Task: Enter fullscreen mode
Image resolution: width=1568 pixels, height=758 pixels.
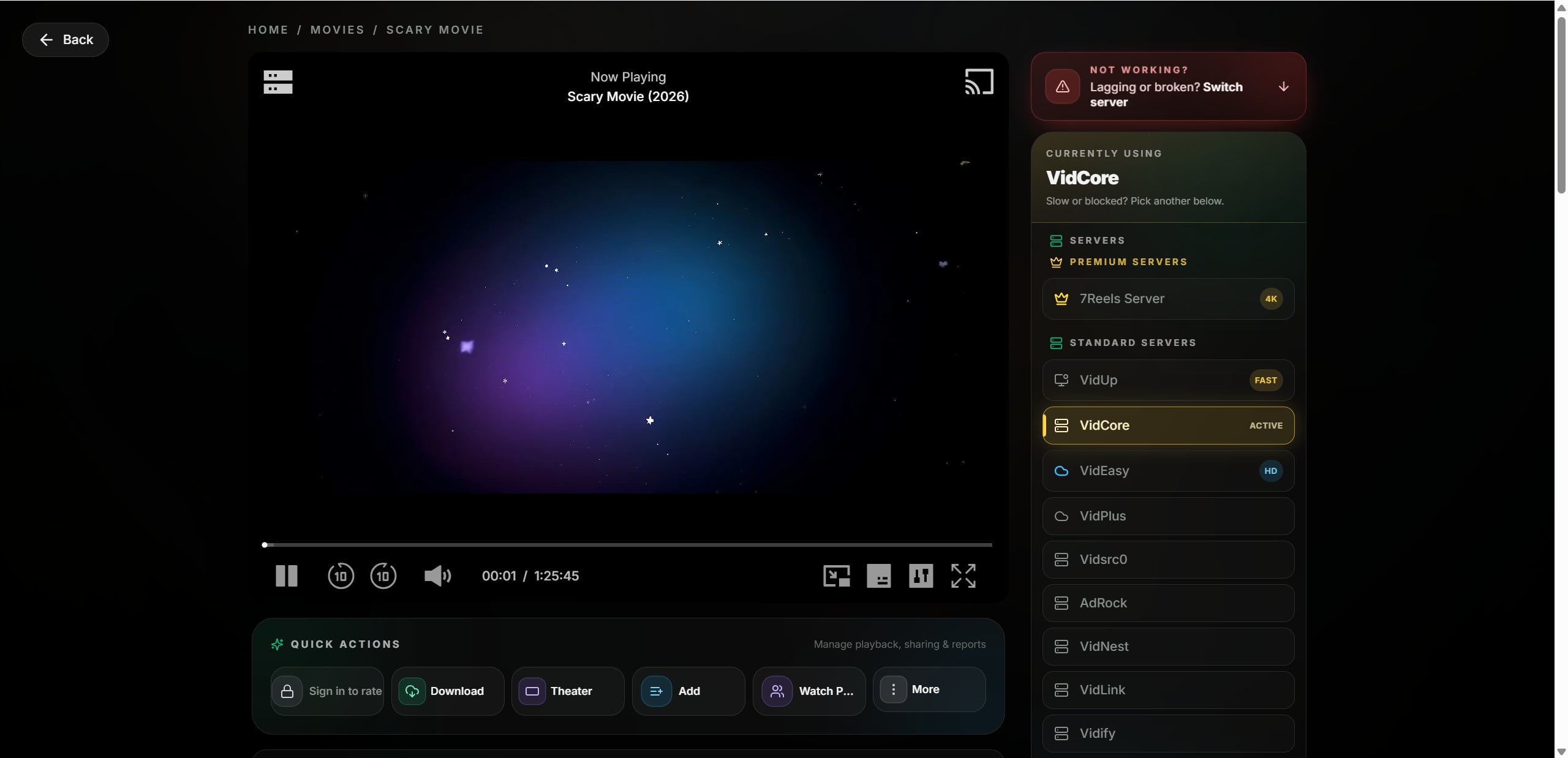Action: tap(963, 576)
